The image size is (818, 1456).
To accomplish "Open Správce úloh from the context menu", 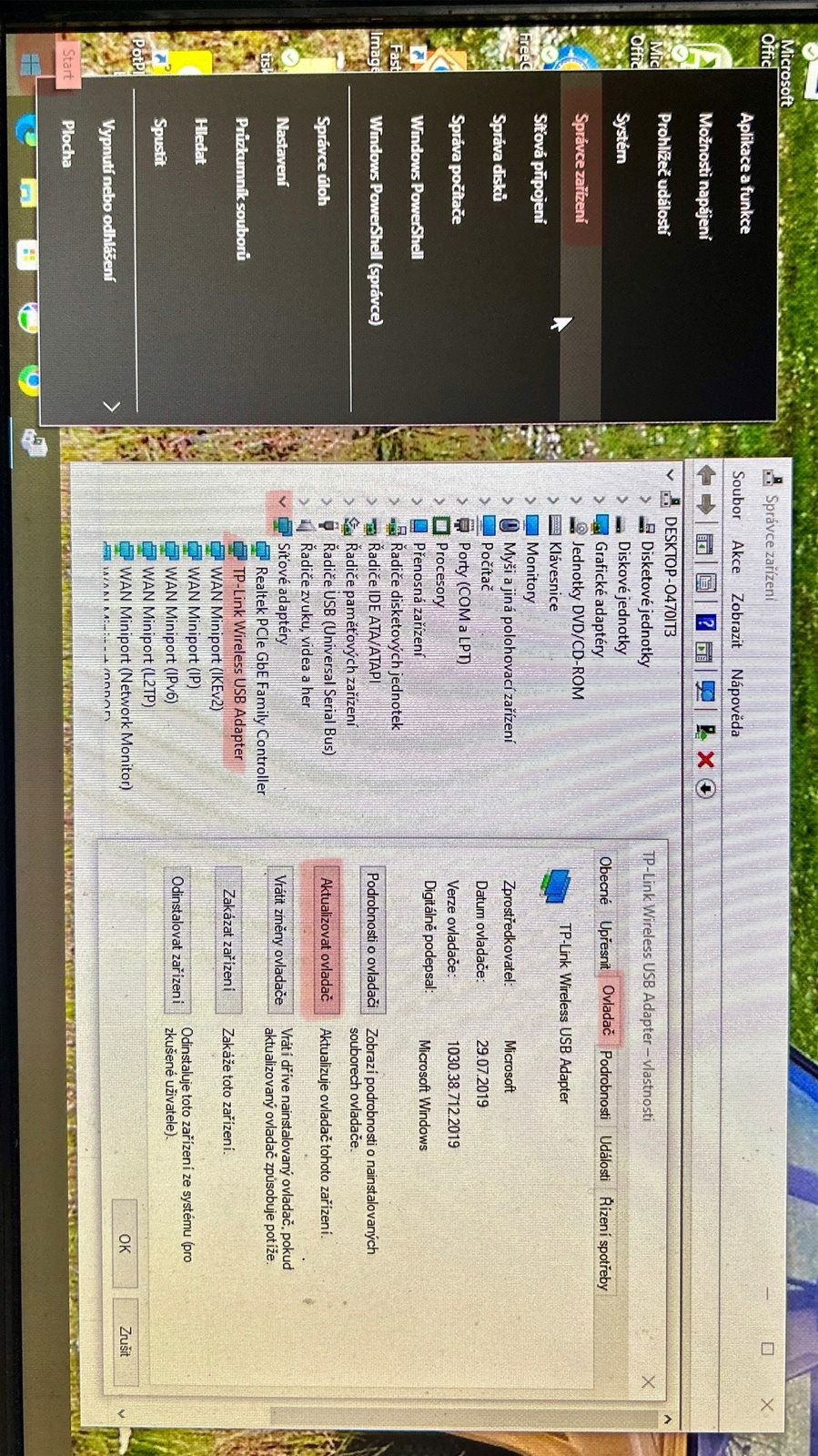I will point(322,160).
